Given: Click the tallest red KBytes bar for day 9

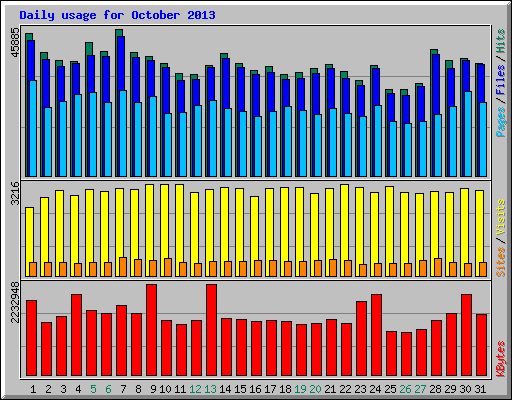Looking at the screenshot, I should [x=152, y=330].
